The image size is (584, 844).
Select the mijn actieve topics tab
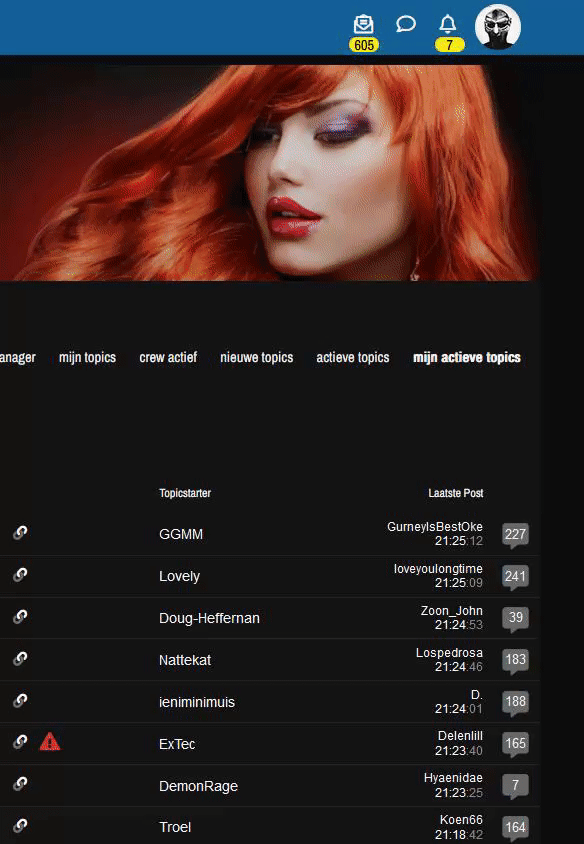467,357
